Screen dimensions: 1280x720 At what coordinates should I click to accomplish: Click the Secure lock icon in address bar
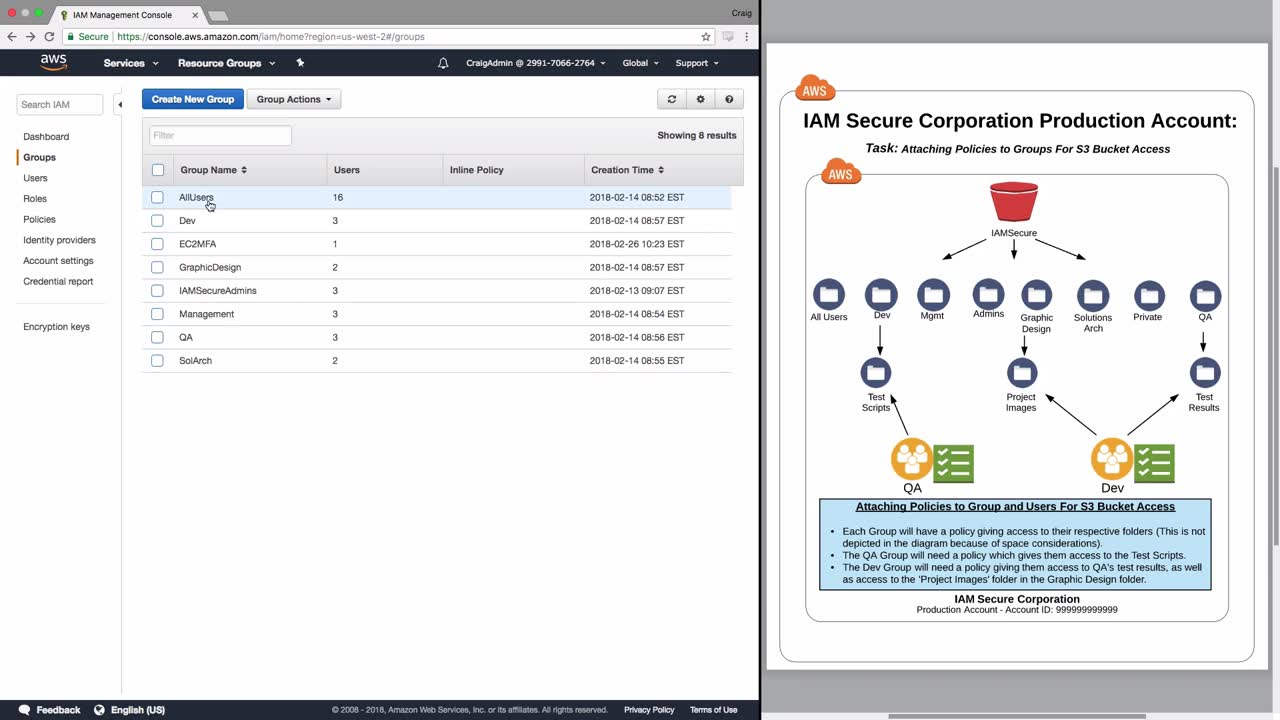[71, 36]
